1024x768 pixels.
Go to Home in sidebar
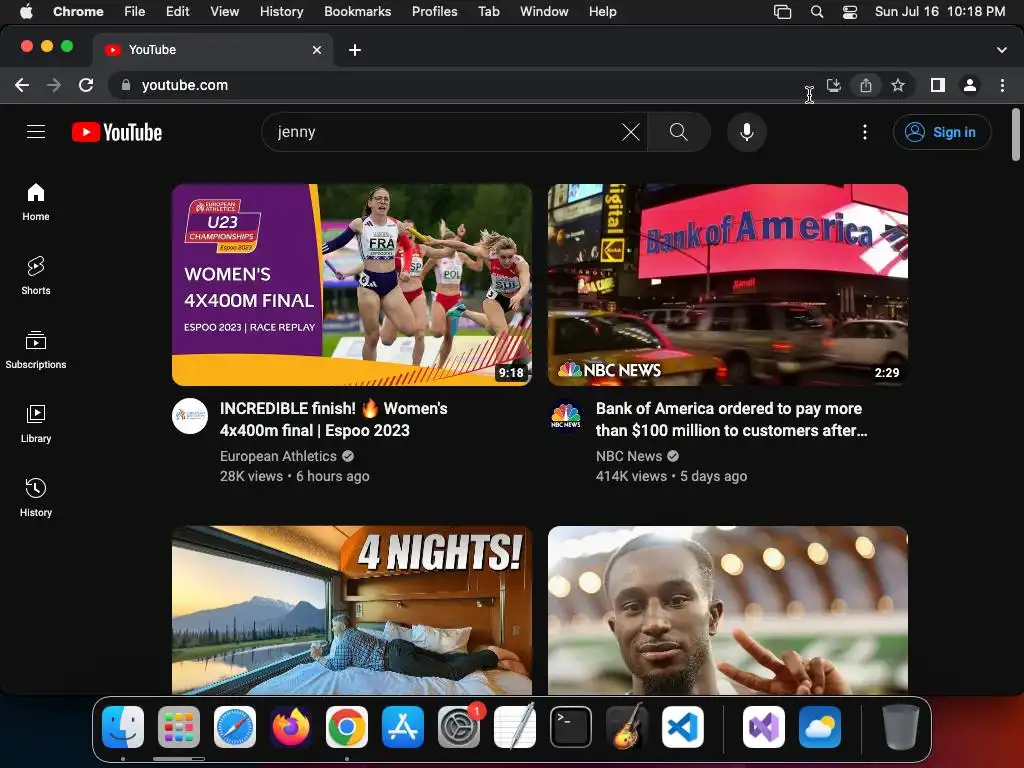(x=36, y=202)
